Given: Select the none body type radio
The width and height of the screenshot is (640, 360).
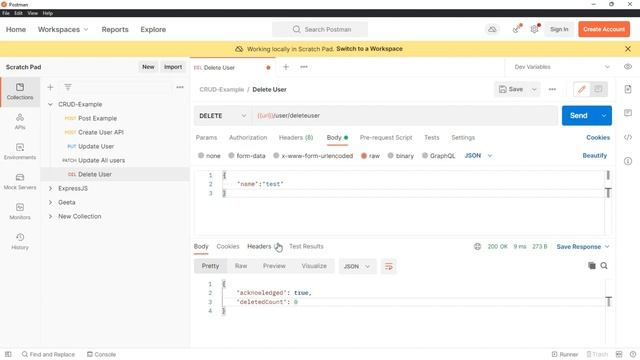Looking at the screenshot, I should (201, 156).
